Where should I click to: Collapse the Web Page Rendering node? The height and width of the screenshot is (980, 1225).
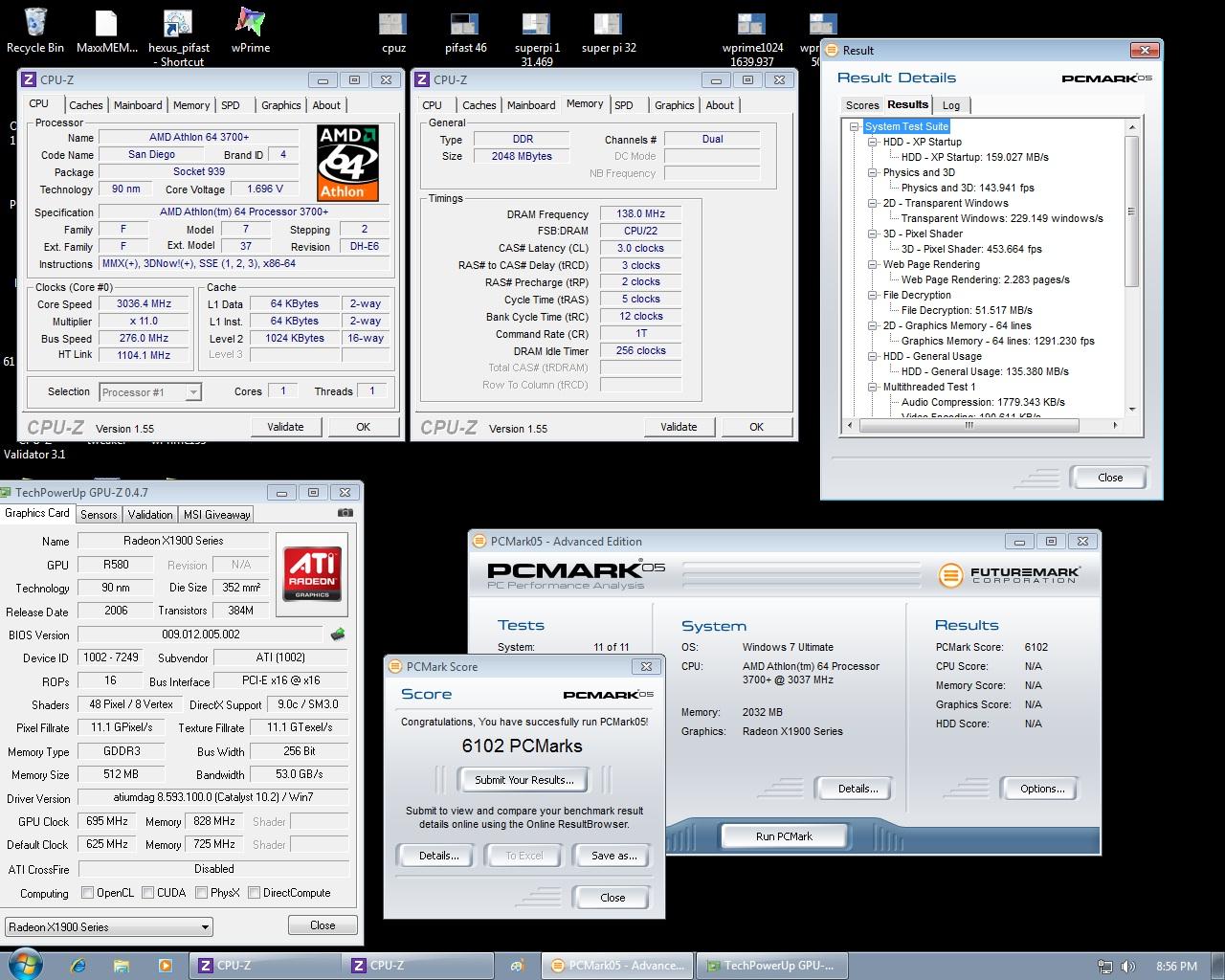[873, 264]
